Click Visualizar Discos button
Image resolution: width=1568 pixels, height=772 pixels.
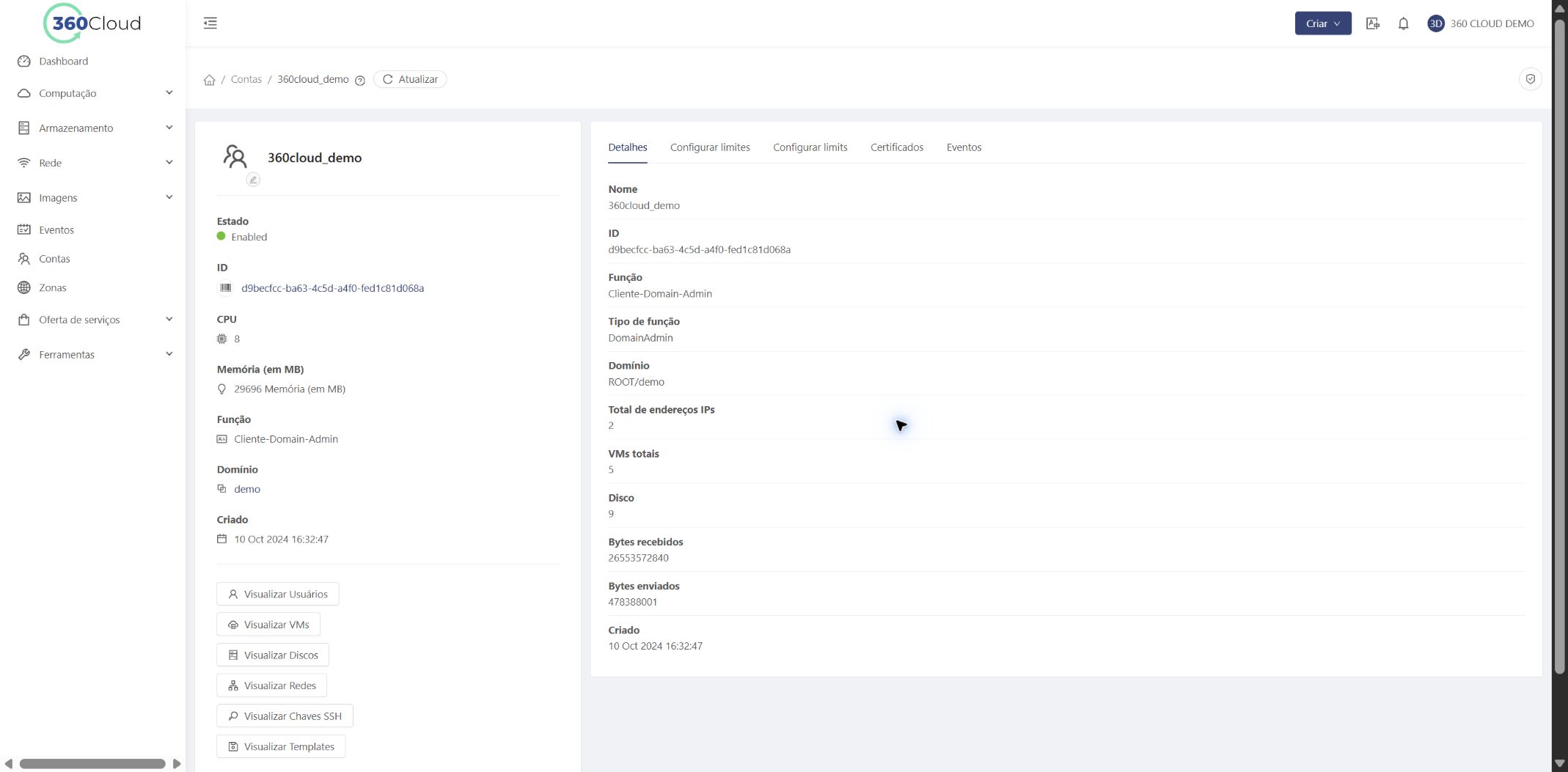tap(273, 655)
